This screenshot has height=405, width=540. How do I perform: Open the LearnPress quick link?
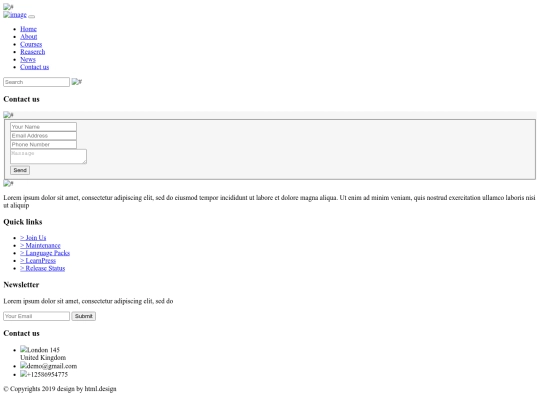[38, 260]
